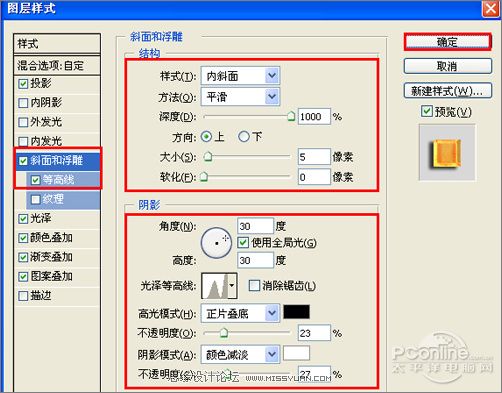Click the white shadow mode color swatch

[x=296, y=353]
